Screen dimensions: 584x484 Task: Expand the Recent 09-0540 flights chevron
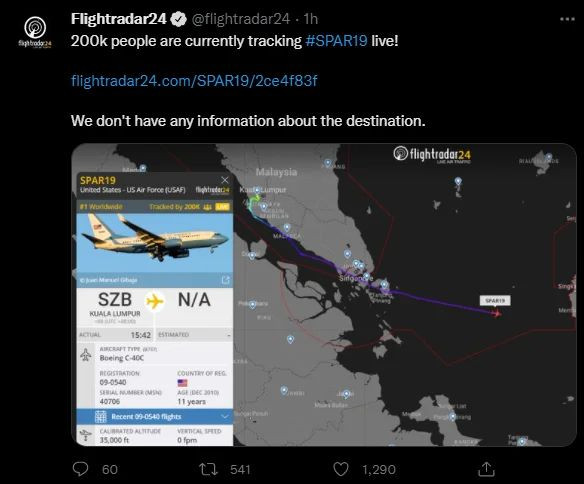[225, 416]
